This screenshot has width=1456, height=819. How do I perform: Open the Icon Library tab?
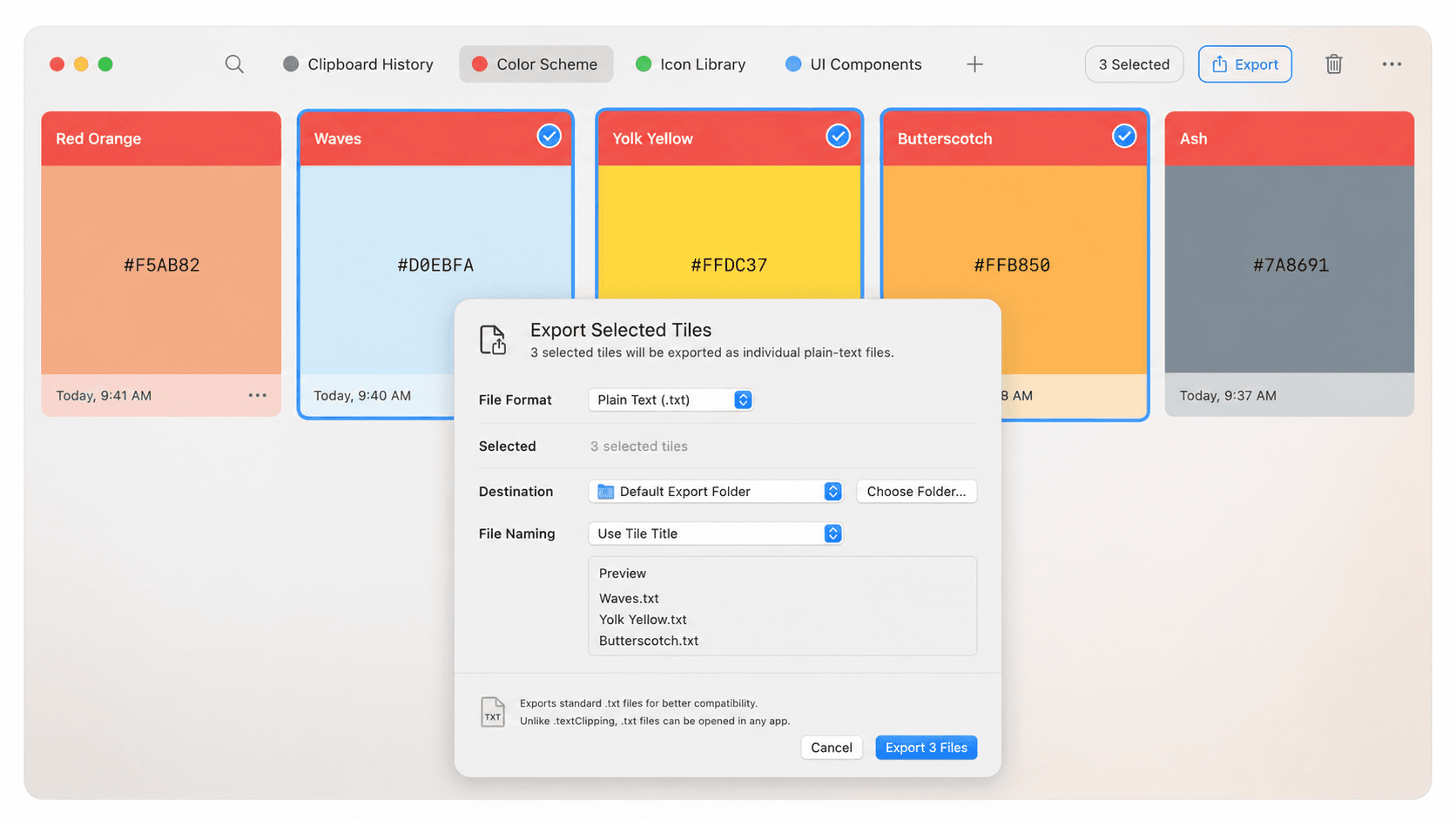point(691,64)
